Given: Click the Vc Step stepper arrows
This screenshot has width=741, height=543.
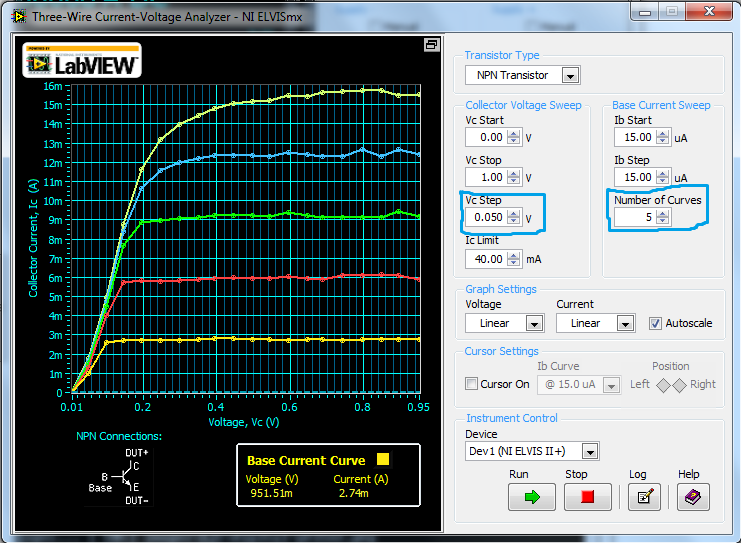Looking at the screenshot, I should pos(513,217).
